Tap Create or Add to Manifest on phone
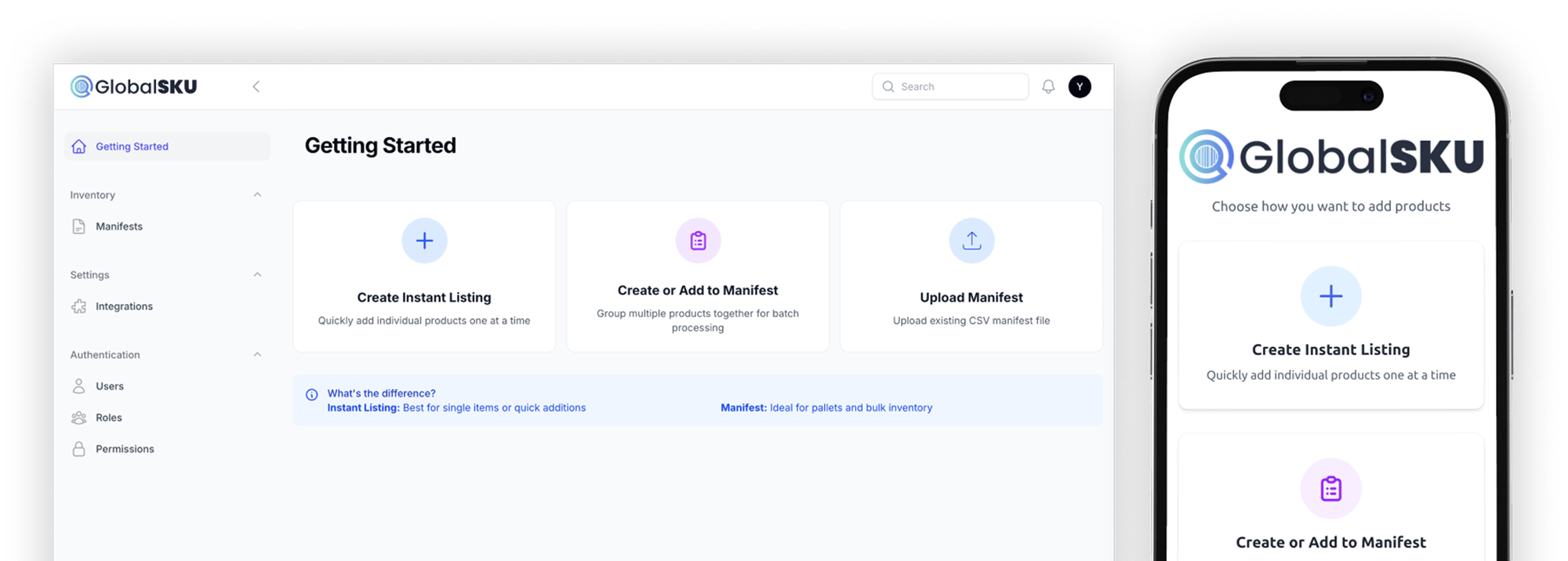1568x561 pixels. 1330,542
